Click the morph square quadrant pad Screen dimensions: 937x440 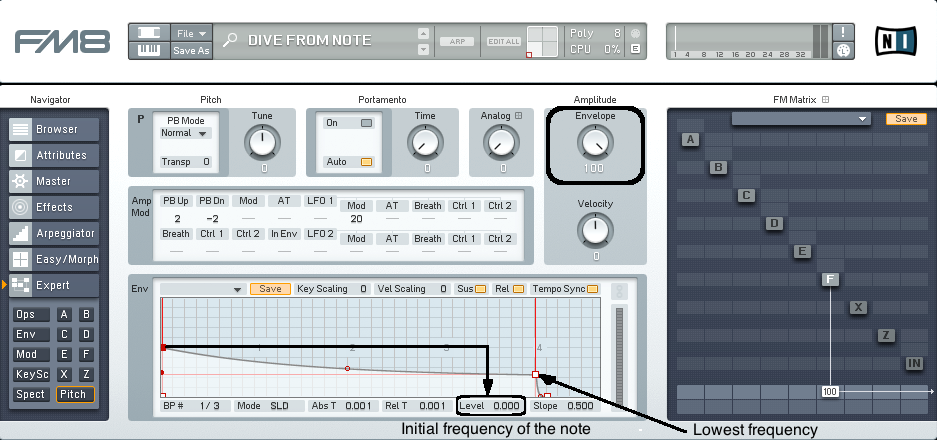pos(541,42)
